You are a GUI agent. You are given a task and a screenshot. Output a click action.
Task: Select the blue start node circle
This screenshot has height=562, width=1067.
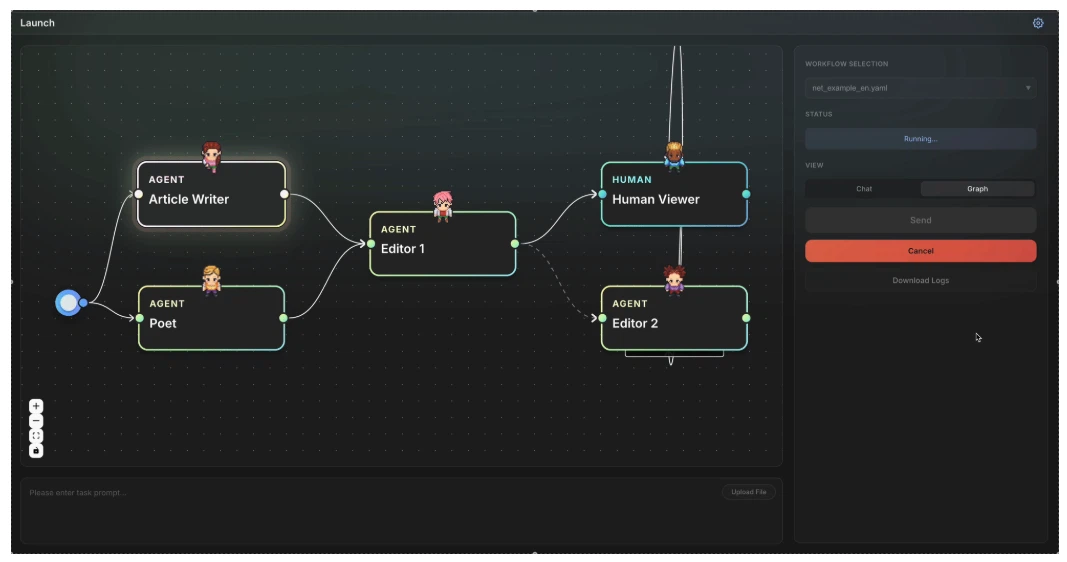point(68,303)
